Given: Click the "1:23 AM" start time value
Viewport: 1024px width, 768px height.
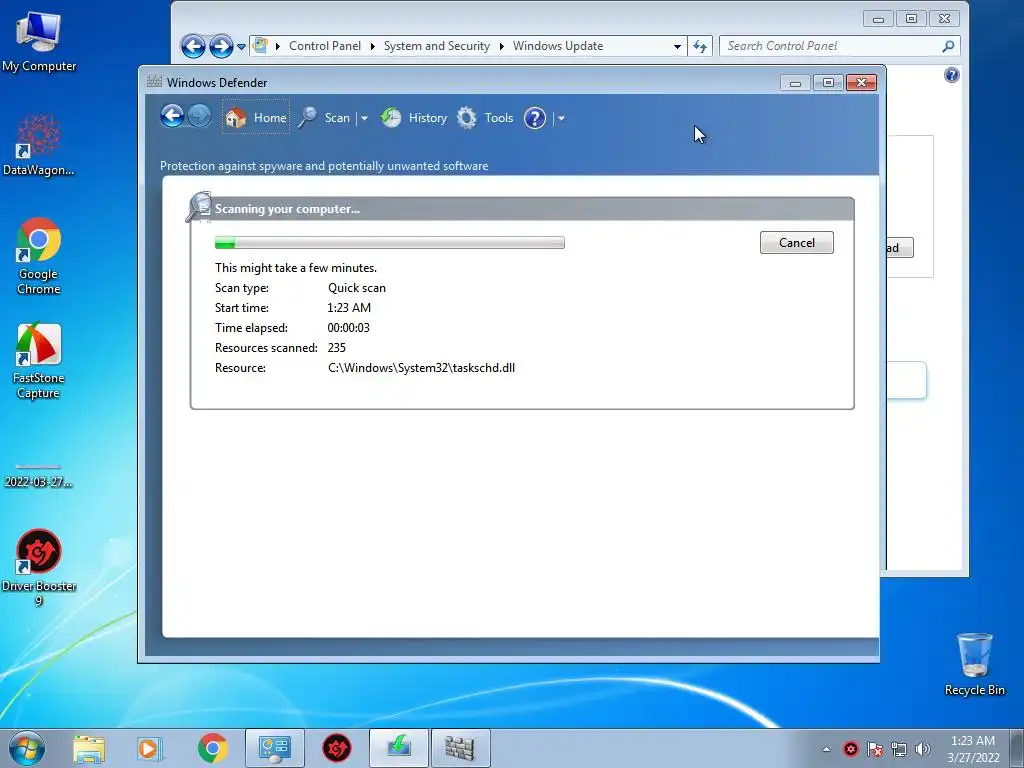Looking at the screenshot, I should [349, 308].
